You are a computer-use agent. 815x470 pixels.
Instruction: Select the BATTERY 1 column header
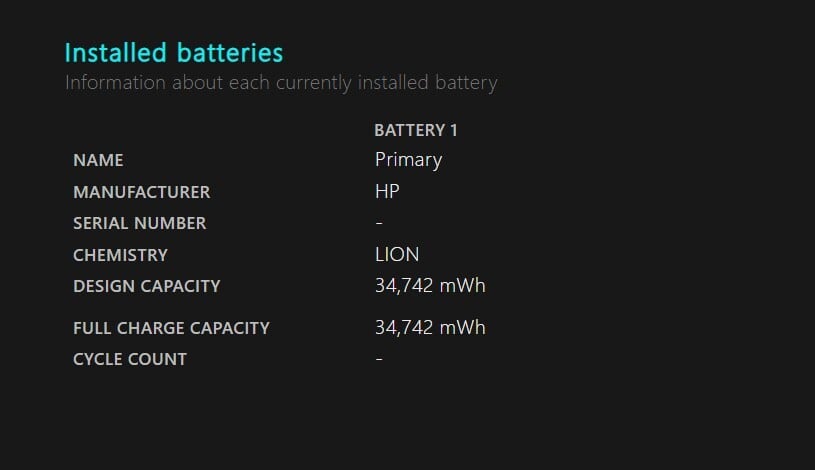coord(416,130)
